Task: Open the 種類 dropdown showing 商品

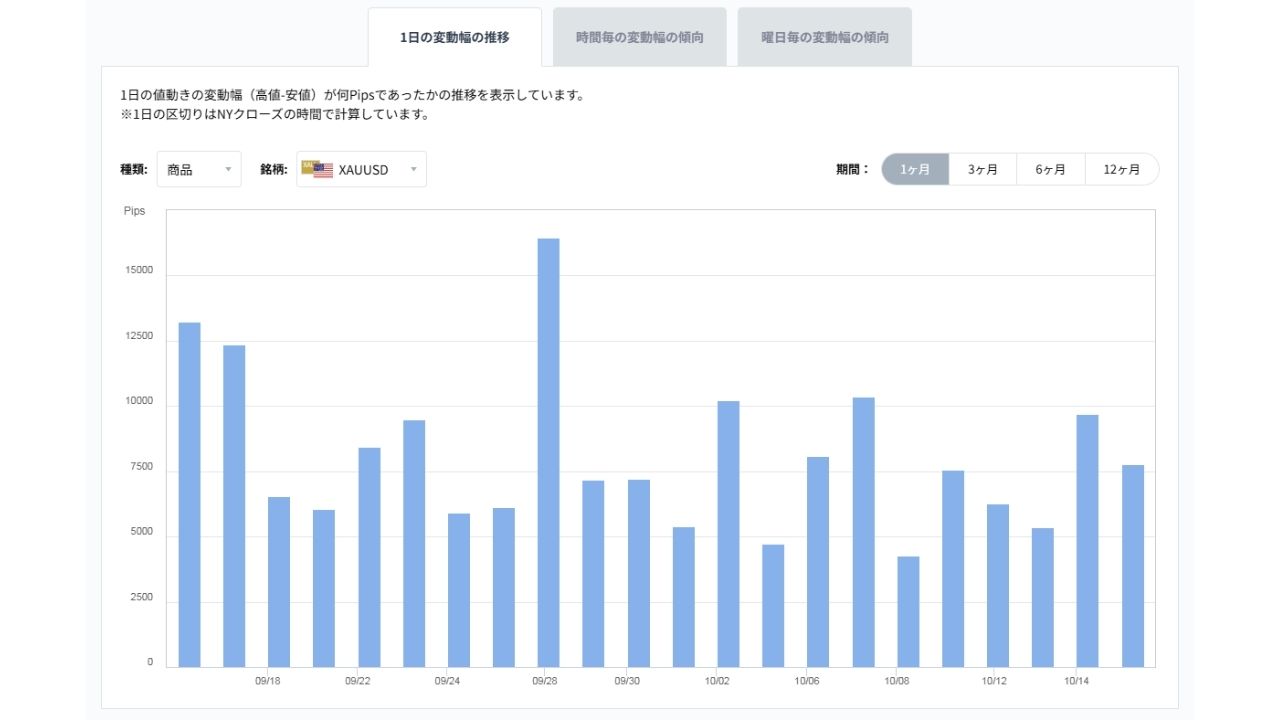Action: pyautogui.click(x=199, y=169)
